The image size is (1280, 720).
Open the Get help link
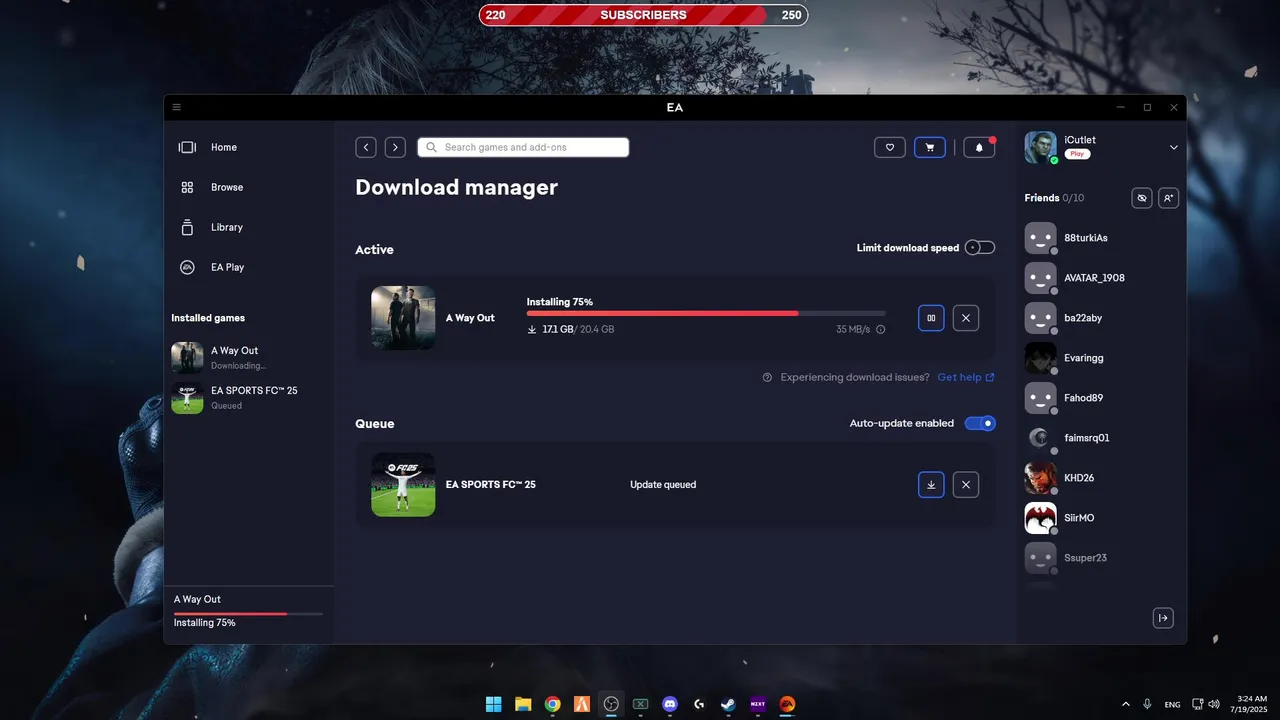click(x=966, y=377)
